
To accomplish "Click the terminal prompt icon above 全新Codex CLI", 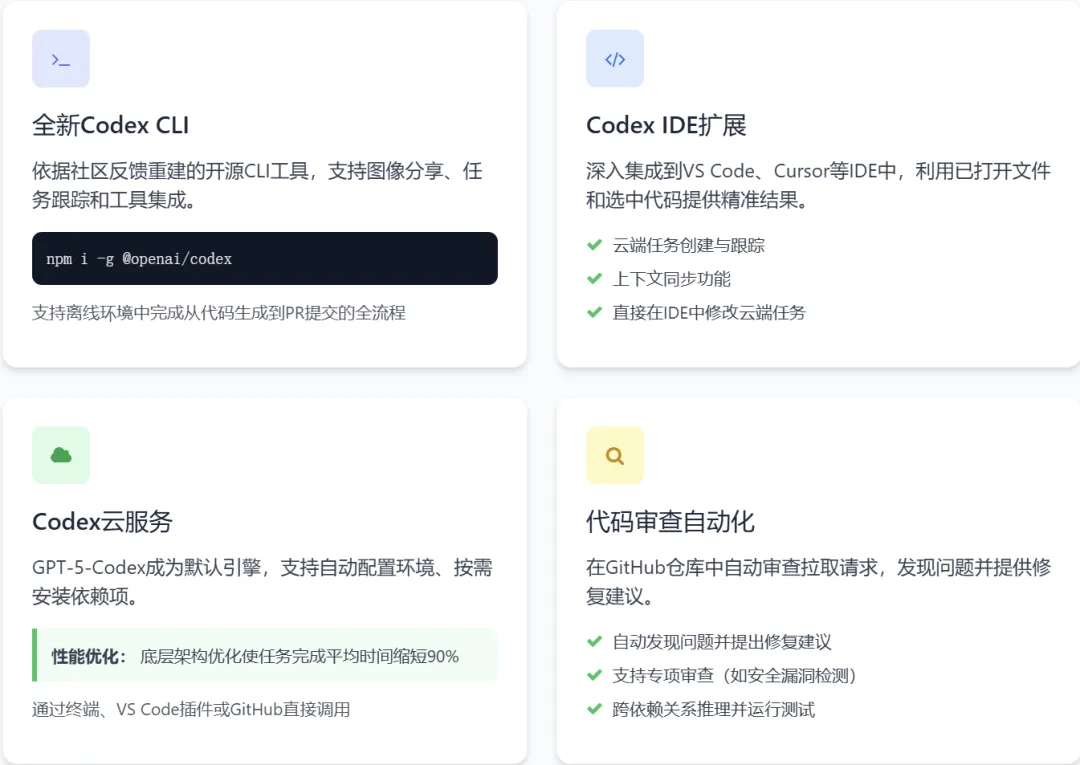I will pyautogui.click(x=61, y=59).
